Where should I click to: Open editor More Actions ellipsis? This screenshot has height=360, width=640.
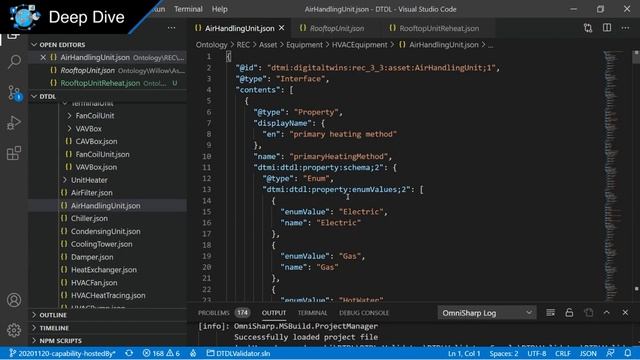pos(625,28)
